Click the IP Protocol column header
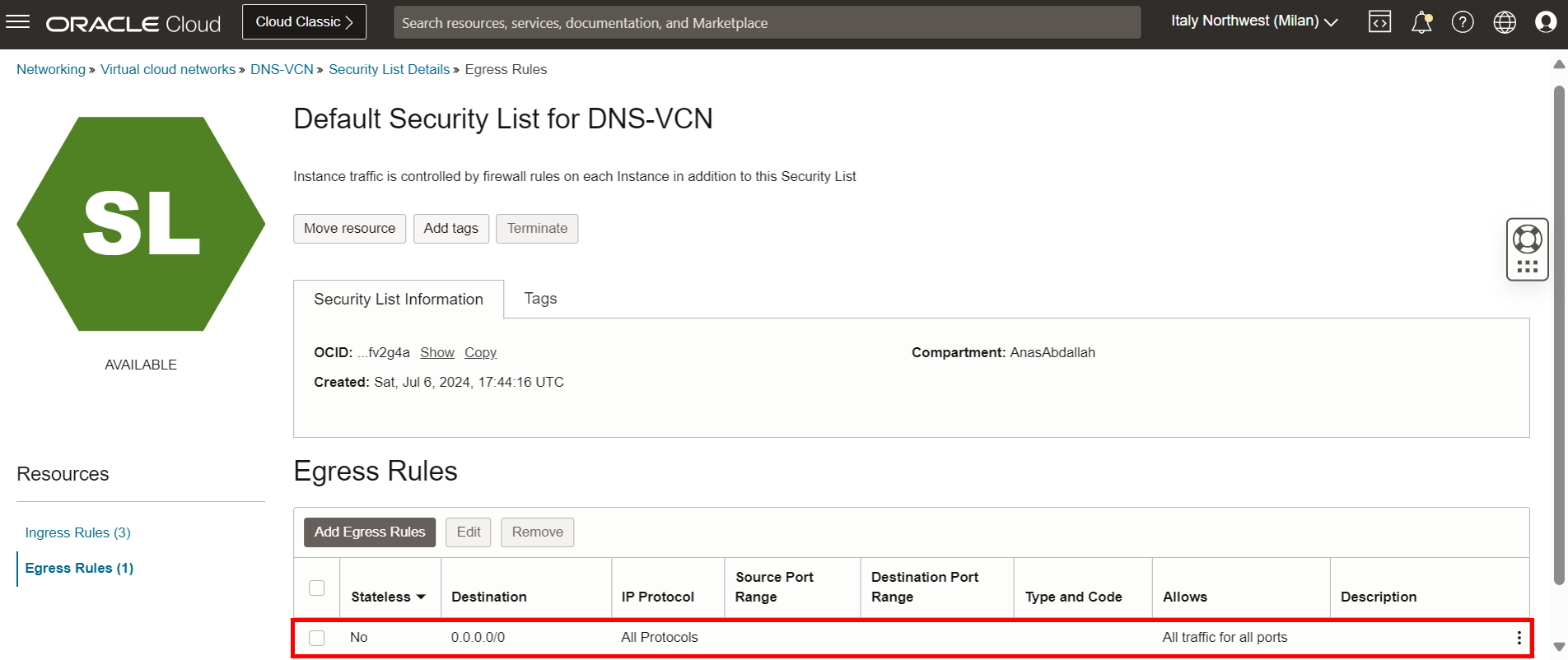The width and height of the screenshot is (1568, 660). [658, 597]
